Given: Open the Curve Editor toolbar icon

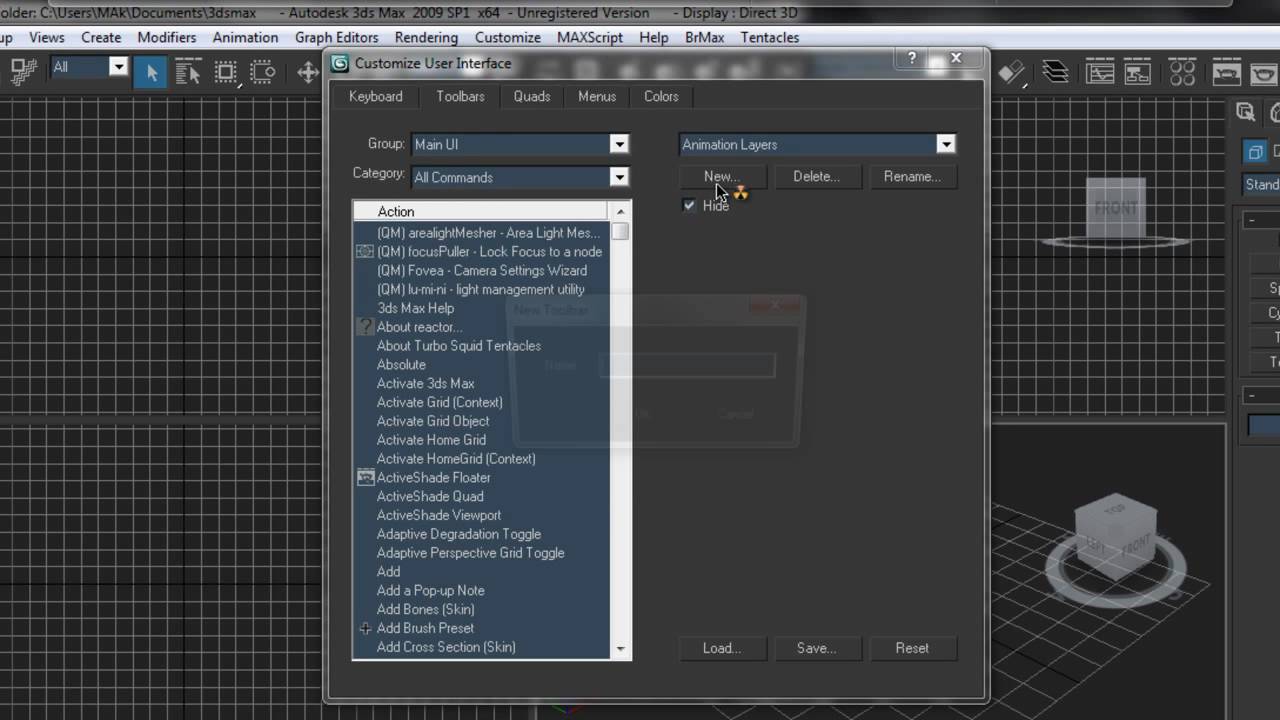Looking at the screenshot, I should click(1101, 72).
